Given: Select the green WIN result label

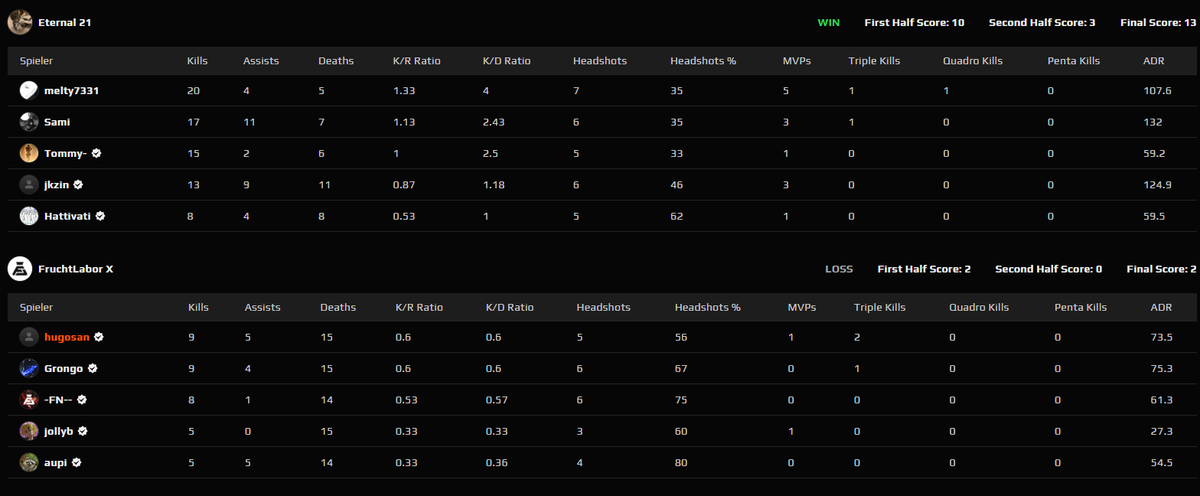Looking at the screenshot, I should tap(829, 22).
